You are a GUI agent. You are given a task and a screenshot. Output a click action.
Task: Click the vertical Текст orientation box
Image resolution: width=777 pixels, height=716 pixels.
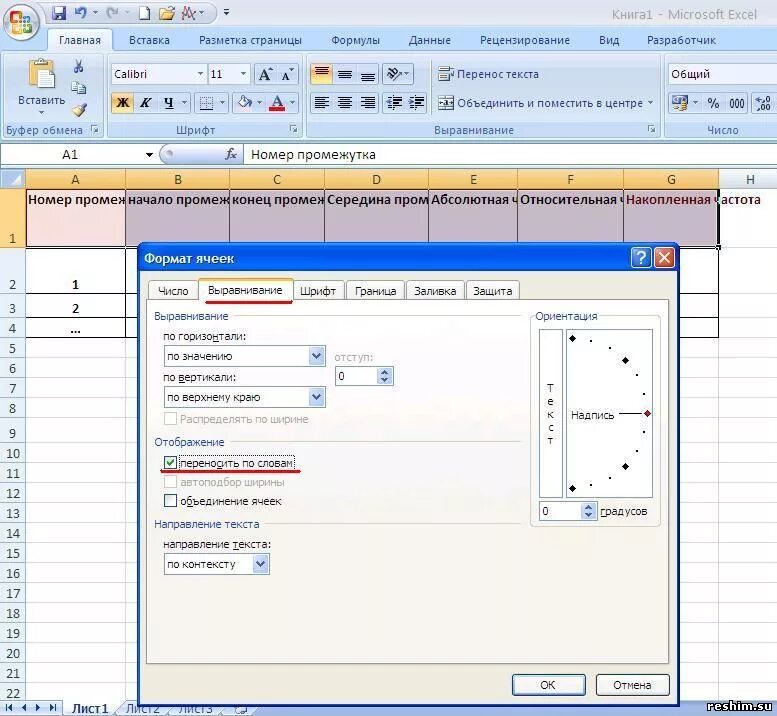[550, 413]
